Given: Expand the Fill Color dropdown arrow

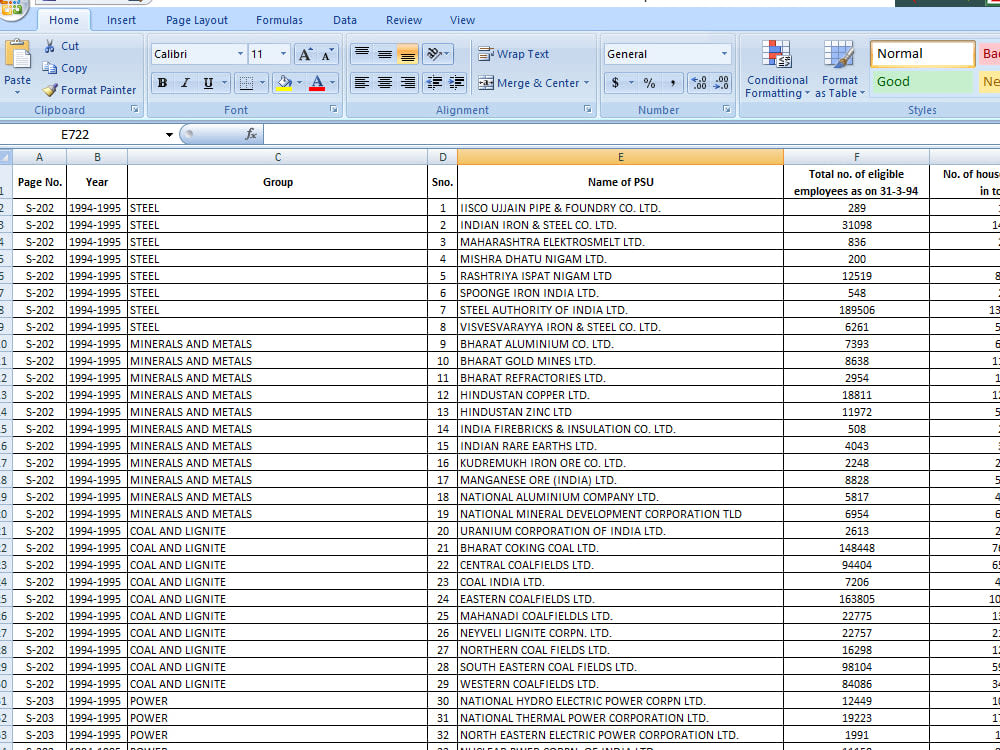Looking at the screenshot, I should tap(299, 83).
